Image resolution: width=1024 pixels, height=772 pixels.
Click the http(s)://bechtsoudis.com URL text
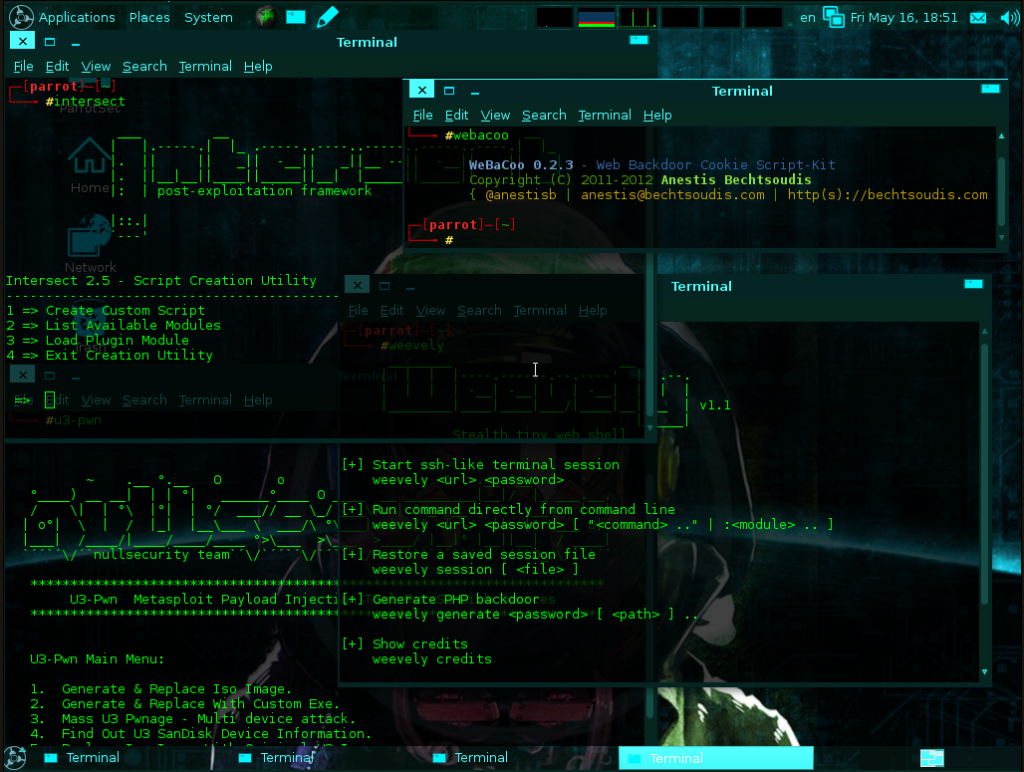[887, 195]
